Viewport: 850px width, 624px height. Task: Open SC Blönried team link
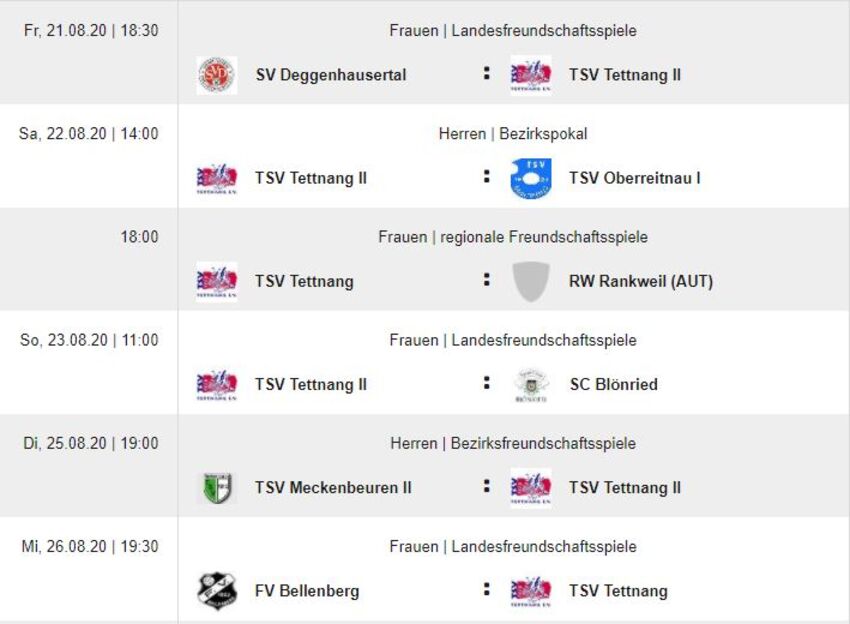[613, 384]
